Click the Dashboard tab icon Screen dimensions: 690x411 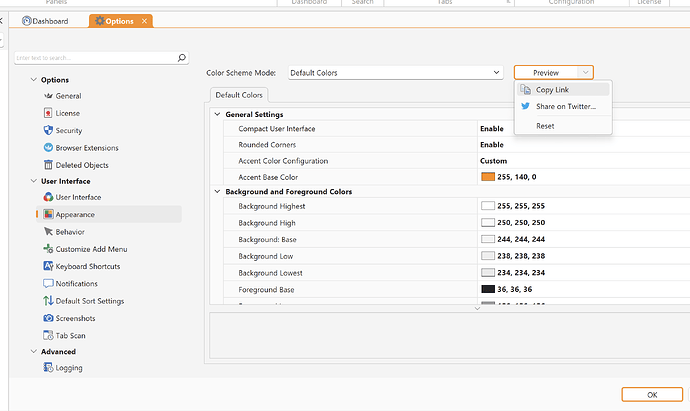click(26, 21)
